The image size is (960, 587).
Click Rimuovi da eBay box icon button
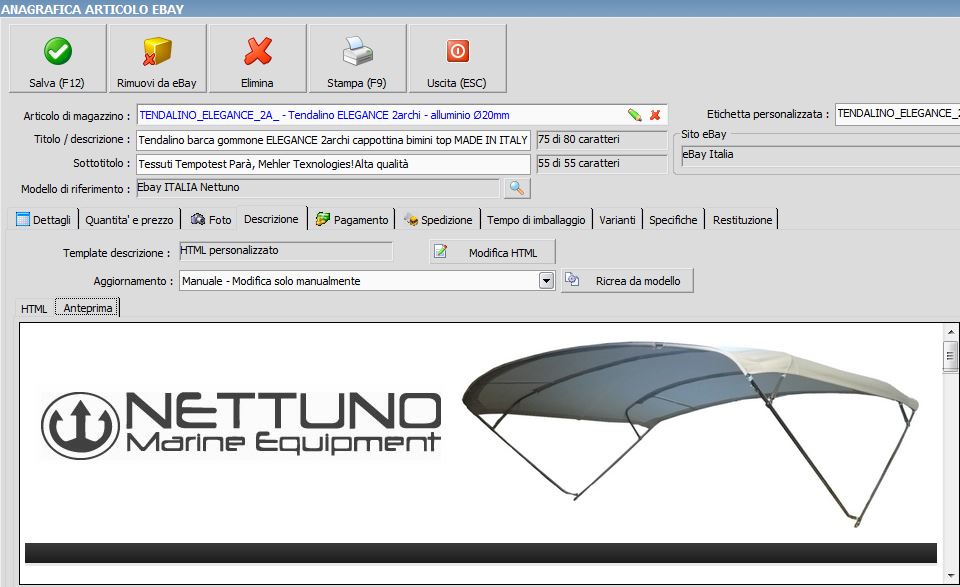click(157, 59)
